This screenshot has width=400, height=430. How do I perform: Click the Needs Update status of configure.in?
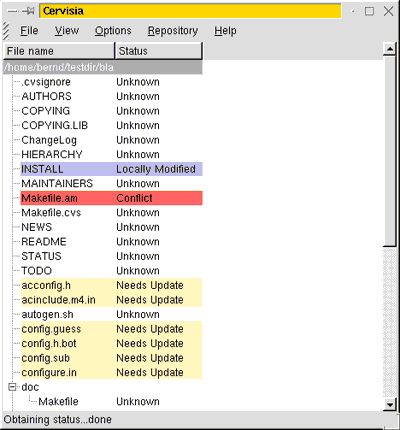(x=150, y=373)
